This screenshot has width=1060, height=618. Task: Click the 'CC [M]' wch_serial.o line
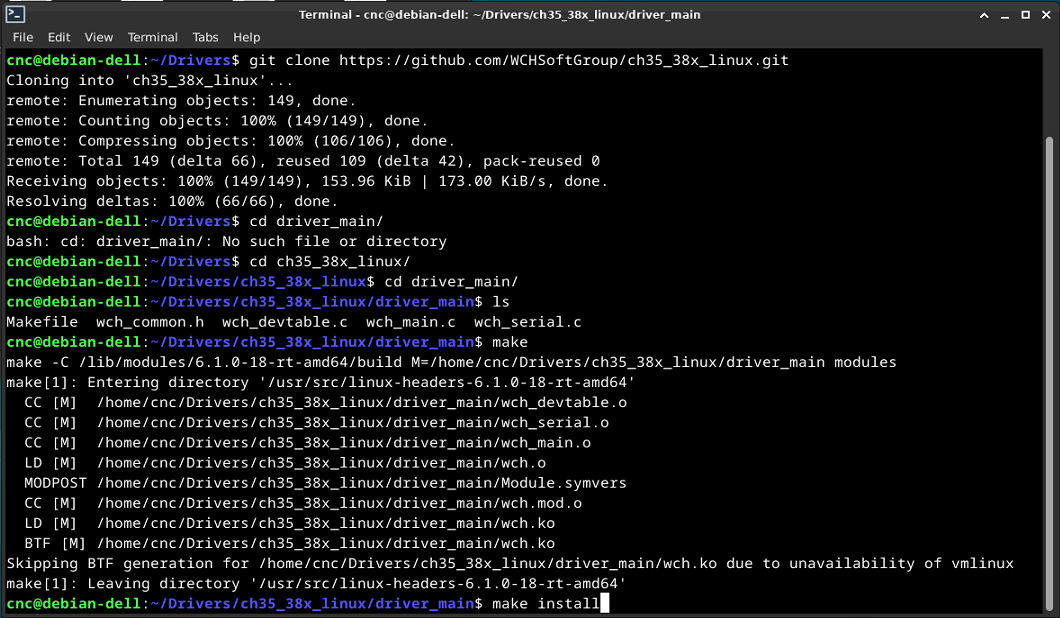click(x=316, y=423)
